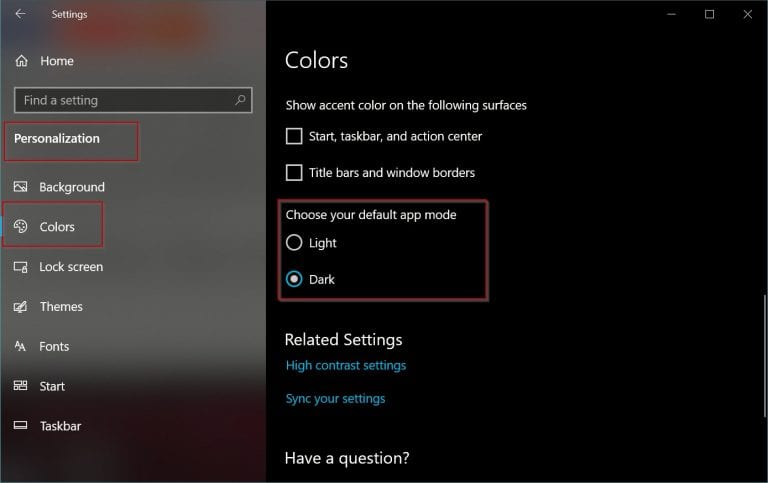Click the Themes brush icon

tap(21, 307)
